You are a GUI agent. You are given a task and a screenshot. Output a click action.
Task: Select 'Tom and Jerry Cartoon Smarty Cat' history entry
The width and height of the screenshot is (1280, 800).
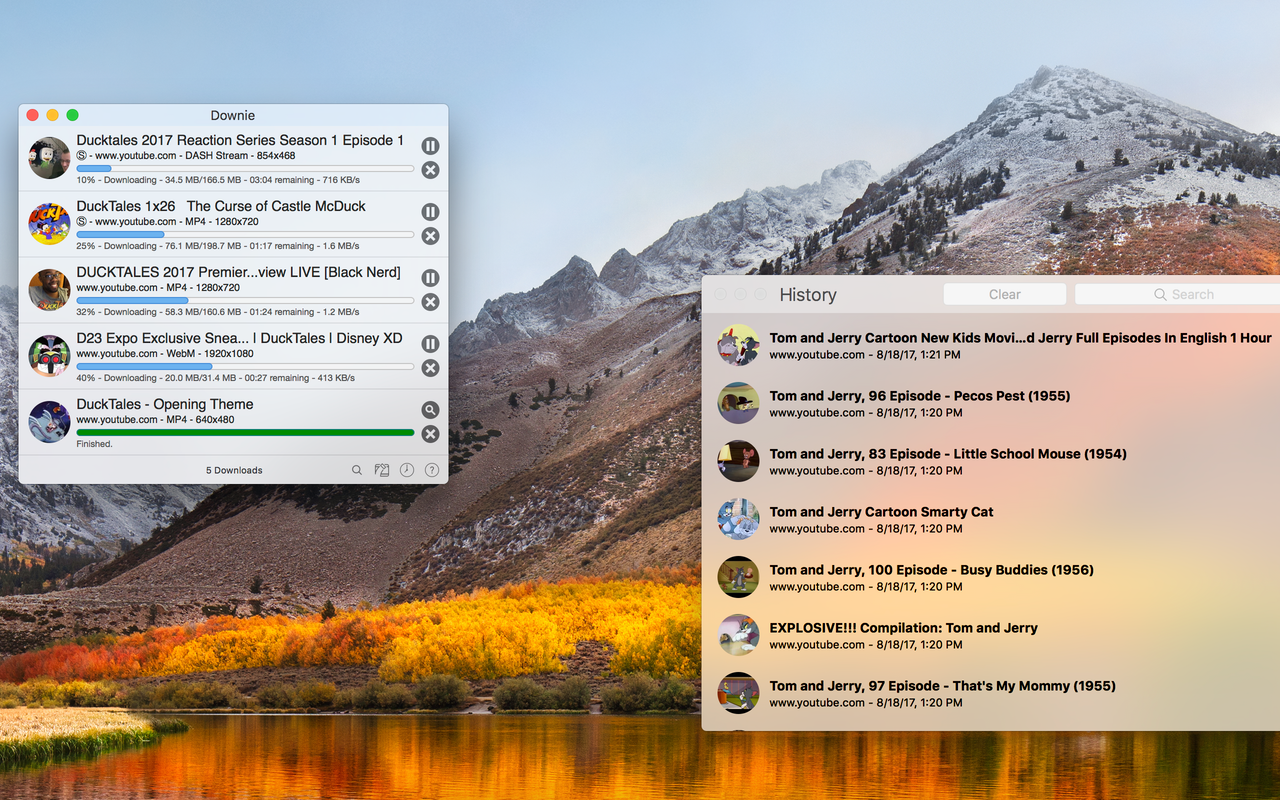(881, 512)
